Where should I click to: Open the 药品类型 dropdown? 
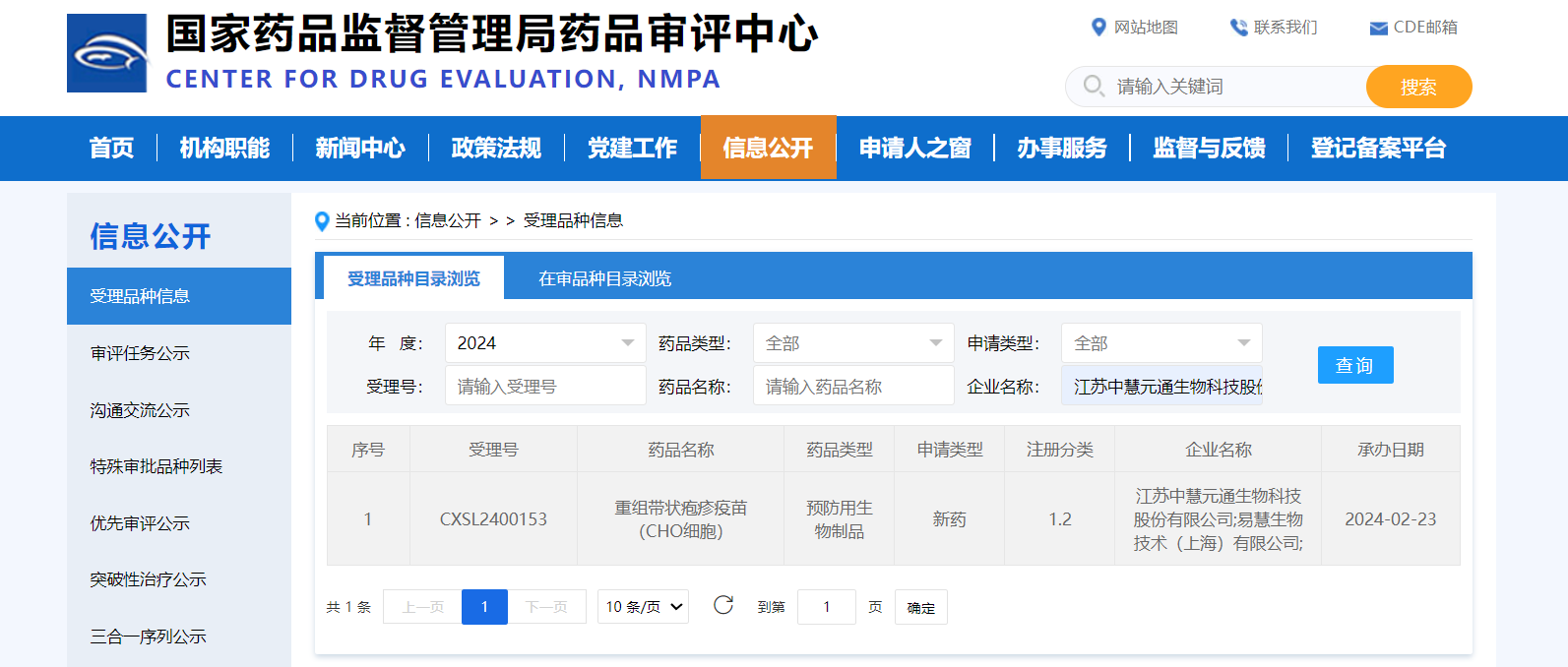[852, 343]
